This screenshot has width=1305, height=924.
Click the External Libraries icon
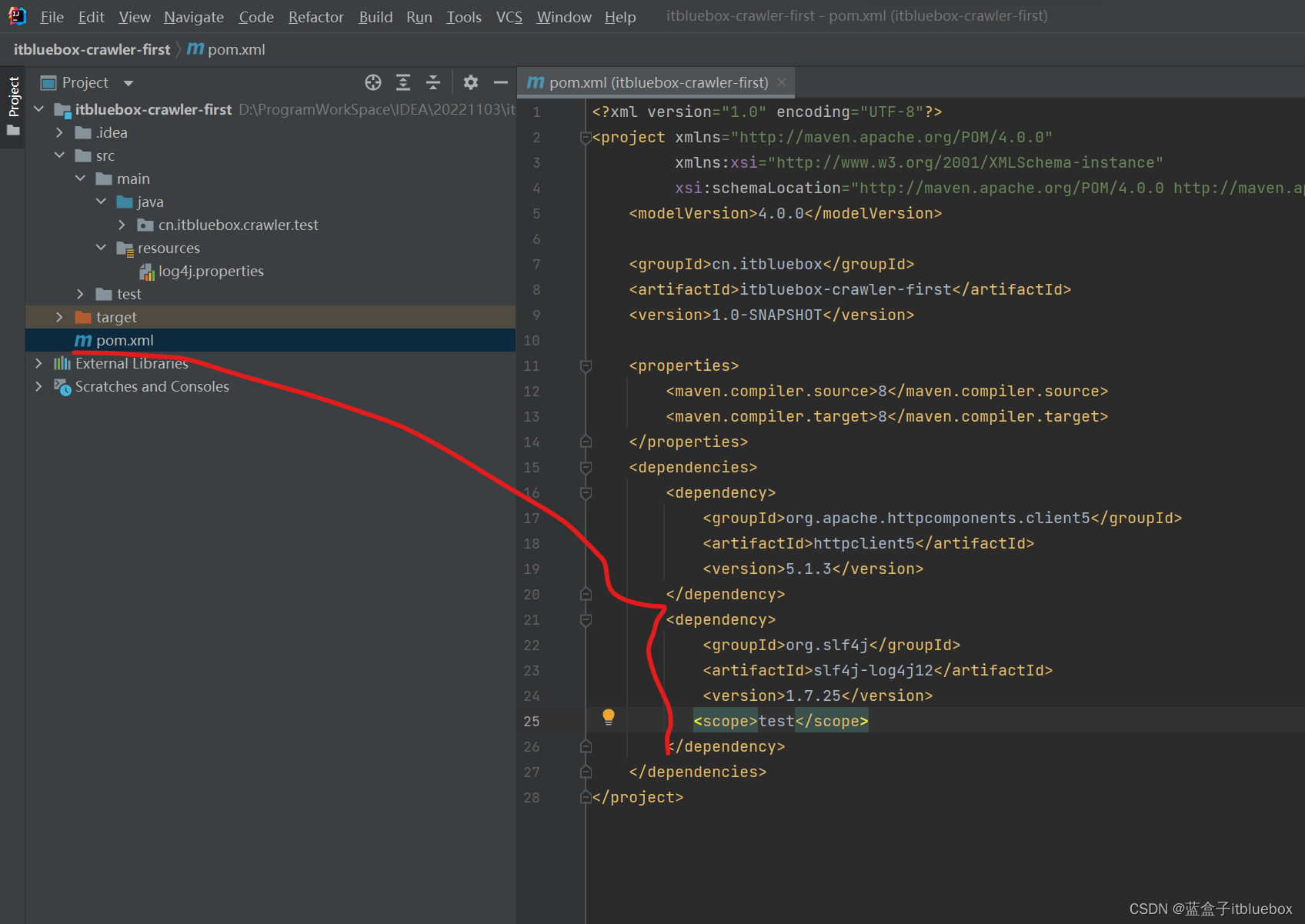click(x=62, y=363)
